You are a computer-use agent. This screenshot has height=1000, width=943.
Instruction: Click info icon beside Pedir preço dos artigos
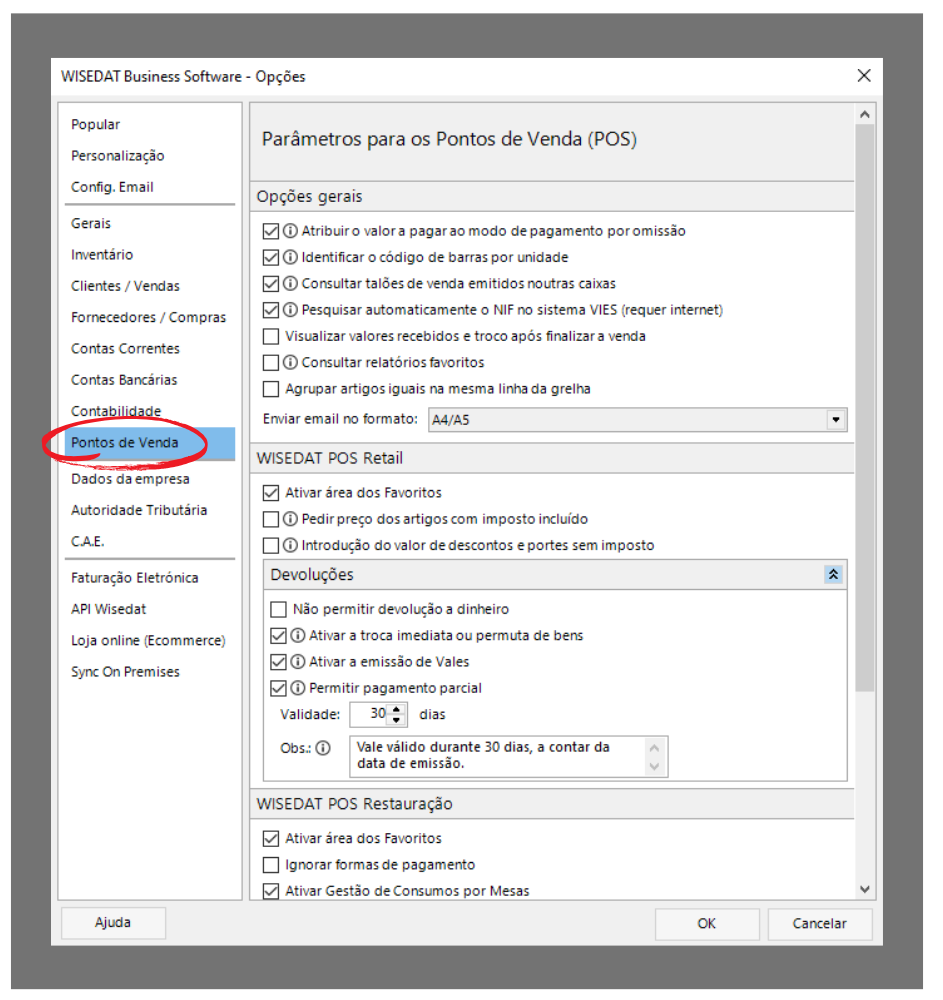point(290,519)
